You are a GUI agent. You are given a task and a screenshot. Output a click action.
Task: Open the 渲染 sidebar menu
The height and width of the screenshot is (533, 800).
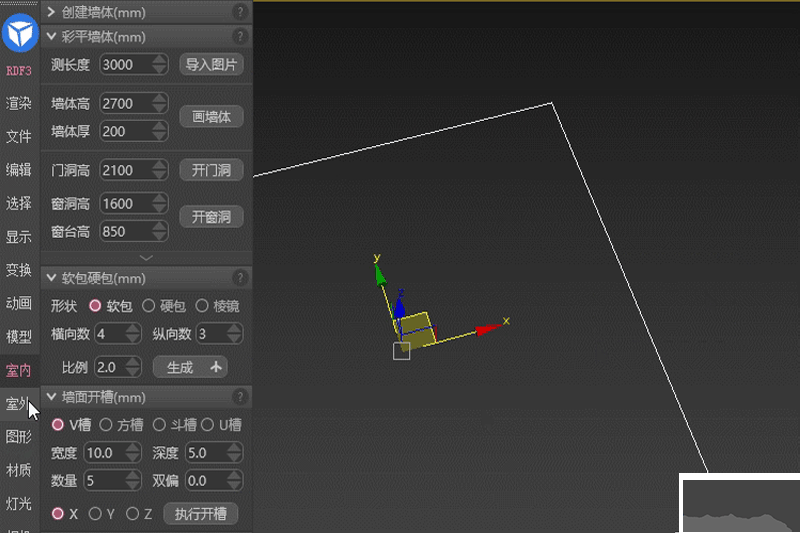[19, 103]
